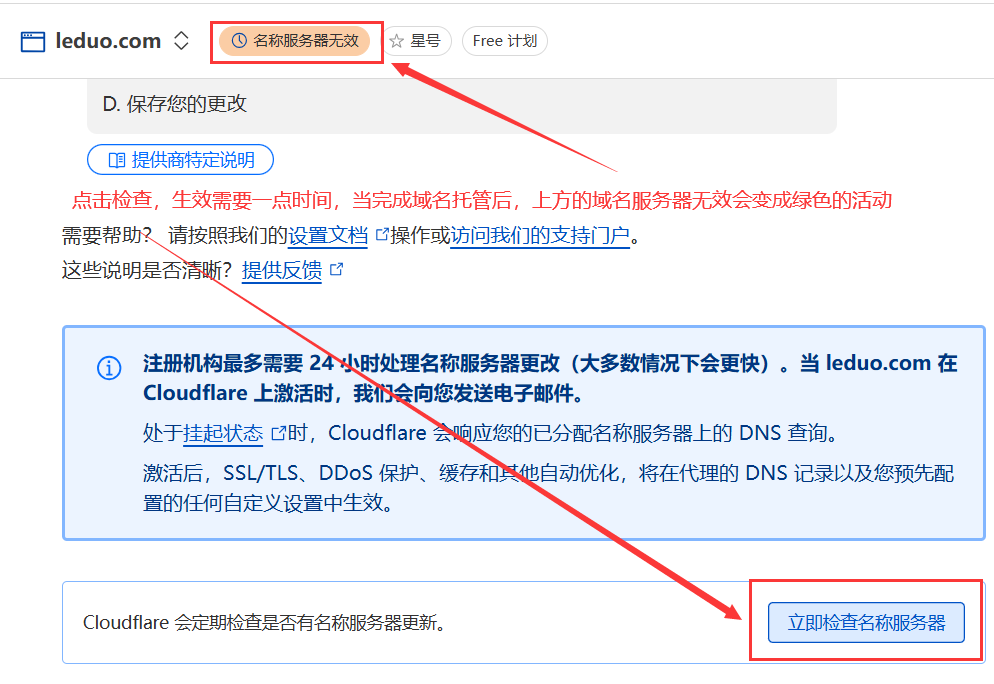Click the star icon in 星号 button

397,41
